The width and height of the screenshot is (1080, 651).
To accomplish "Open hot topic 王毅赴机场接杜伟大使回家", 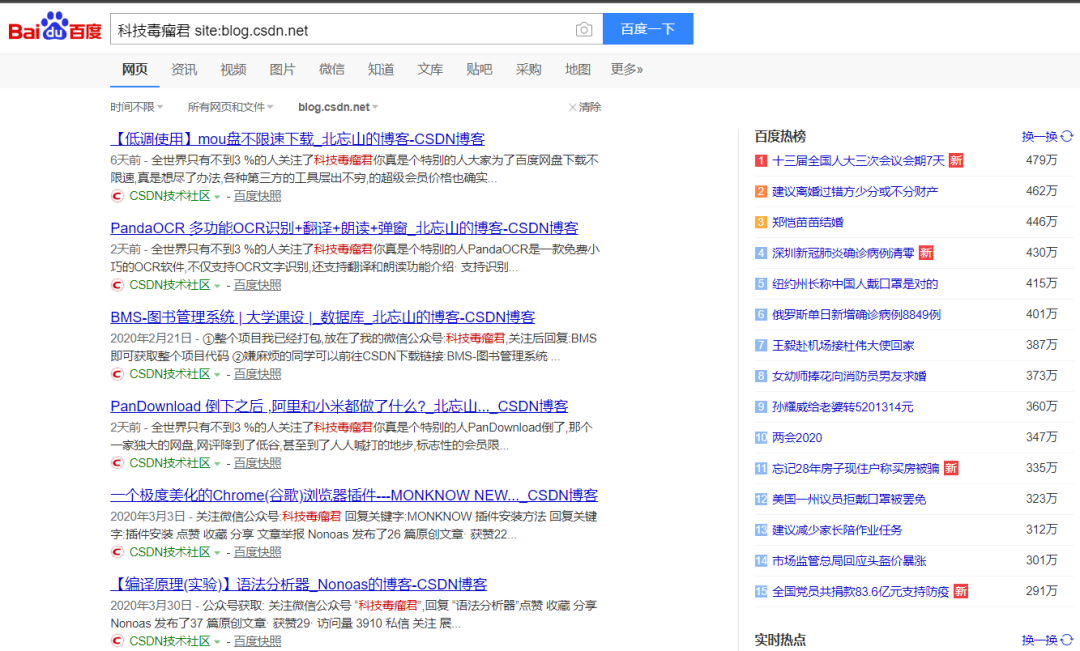I will click(x=843, y=346).
